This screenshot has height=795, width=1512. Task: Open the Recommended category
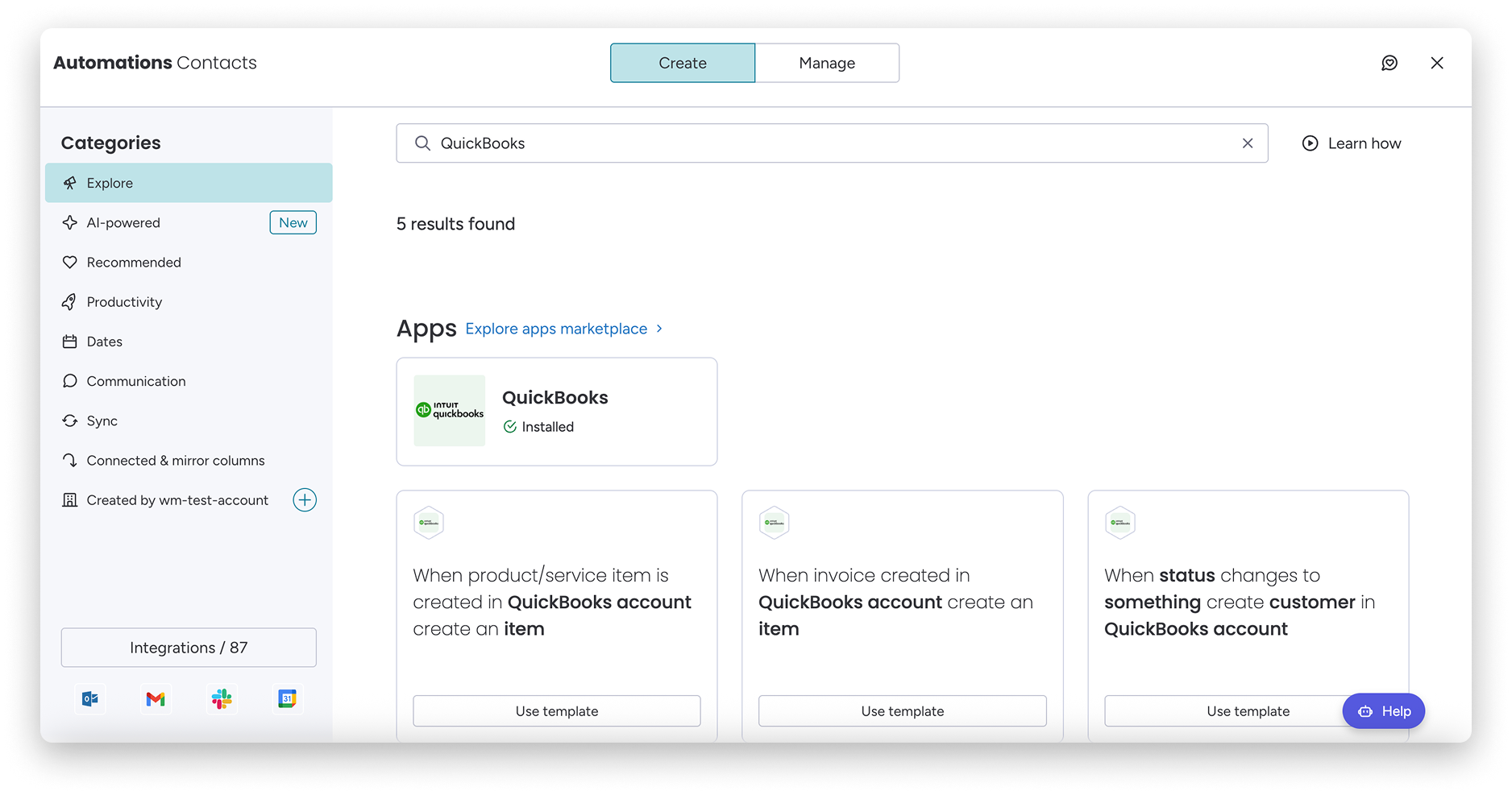click(x=189, y=262)
